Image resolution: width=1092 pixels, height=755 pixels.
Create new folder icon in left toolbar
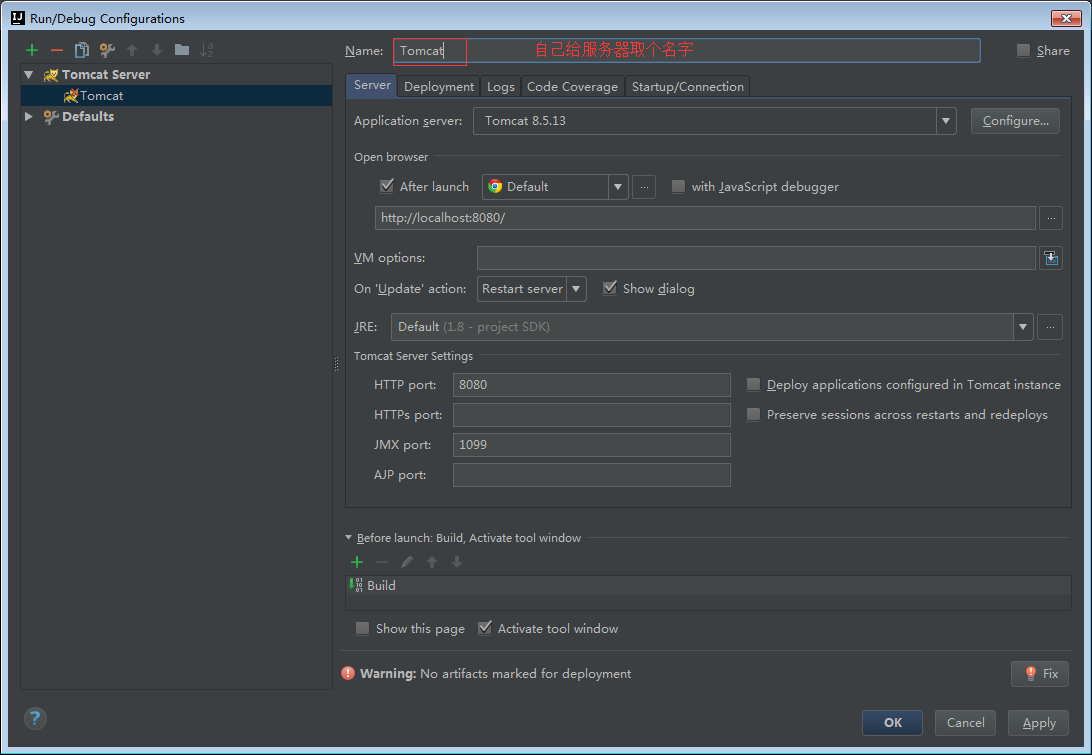tap(182, 50)
